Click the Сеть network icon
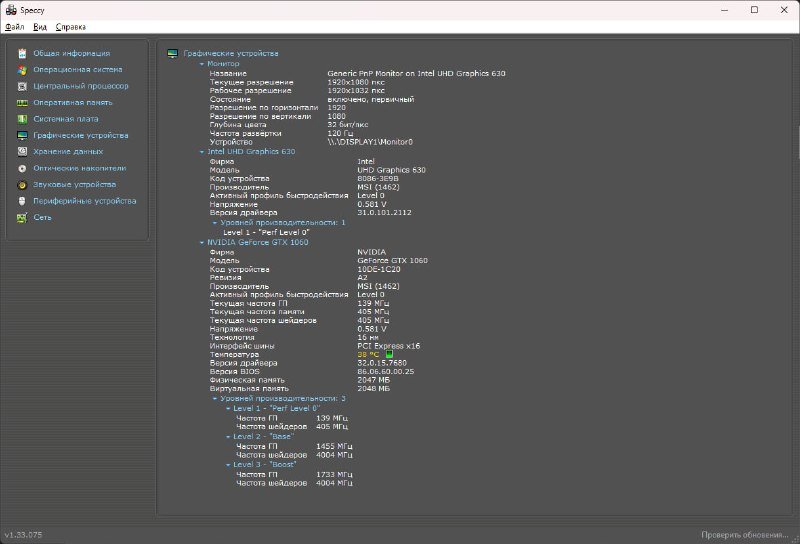Screen dimensions: 800x544 coord(22,218)
